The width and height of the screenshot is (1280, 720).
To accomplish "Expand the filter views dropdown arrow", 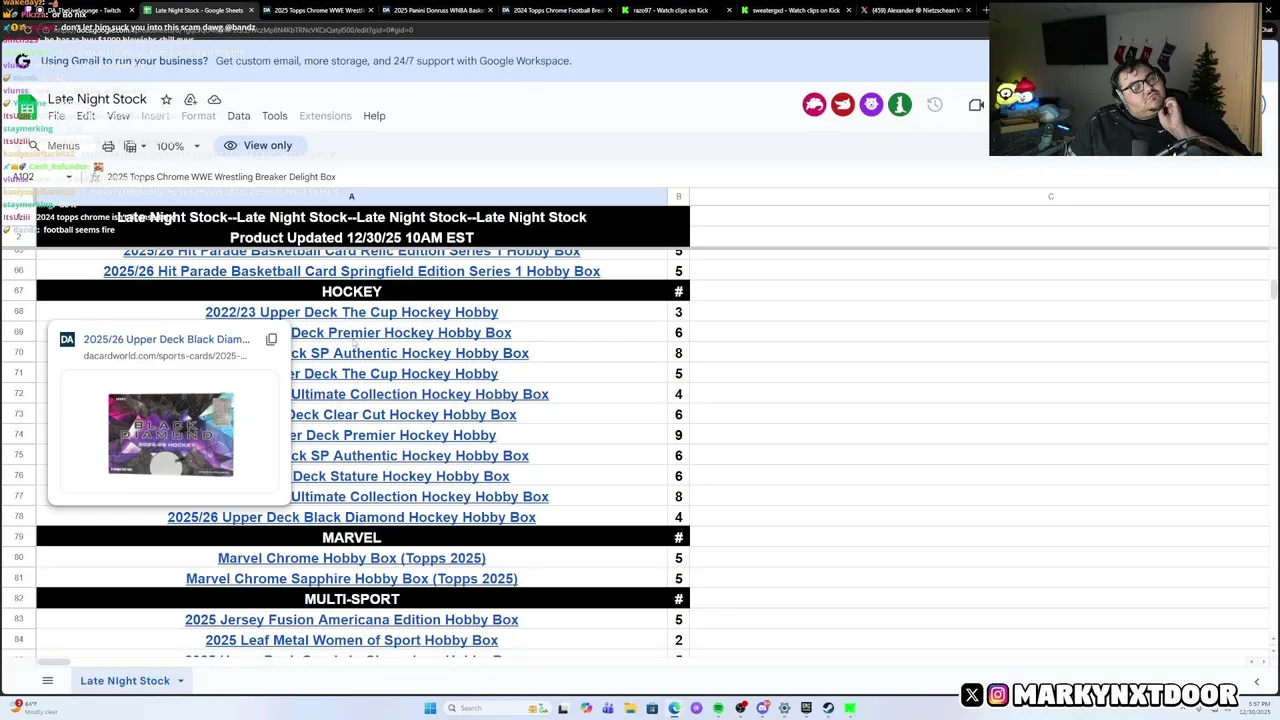I will tap(143, 146).
